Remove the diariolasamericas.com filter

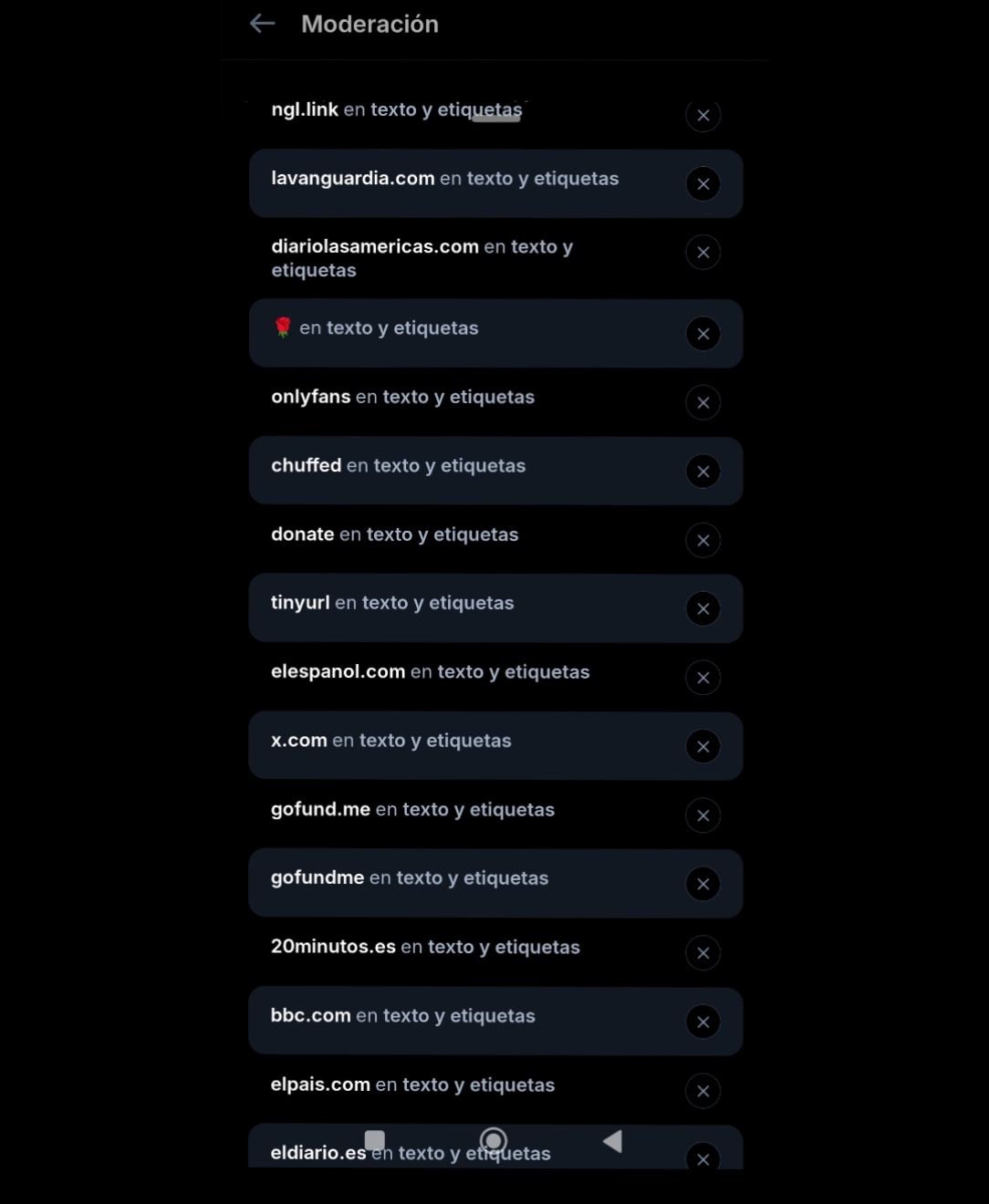click(703, 253)
